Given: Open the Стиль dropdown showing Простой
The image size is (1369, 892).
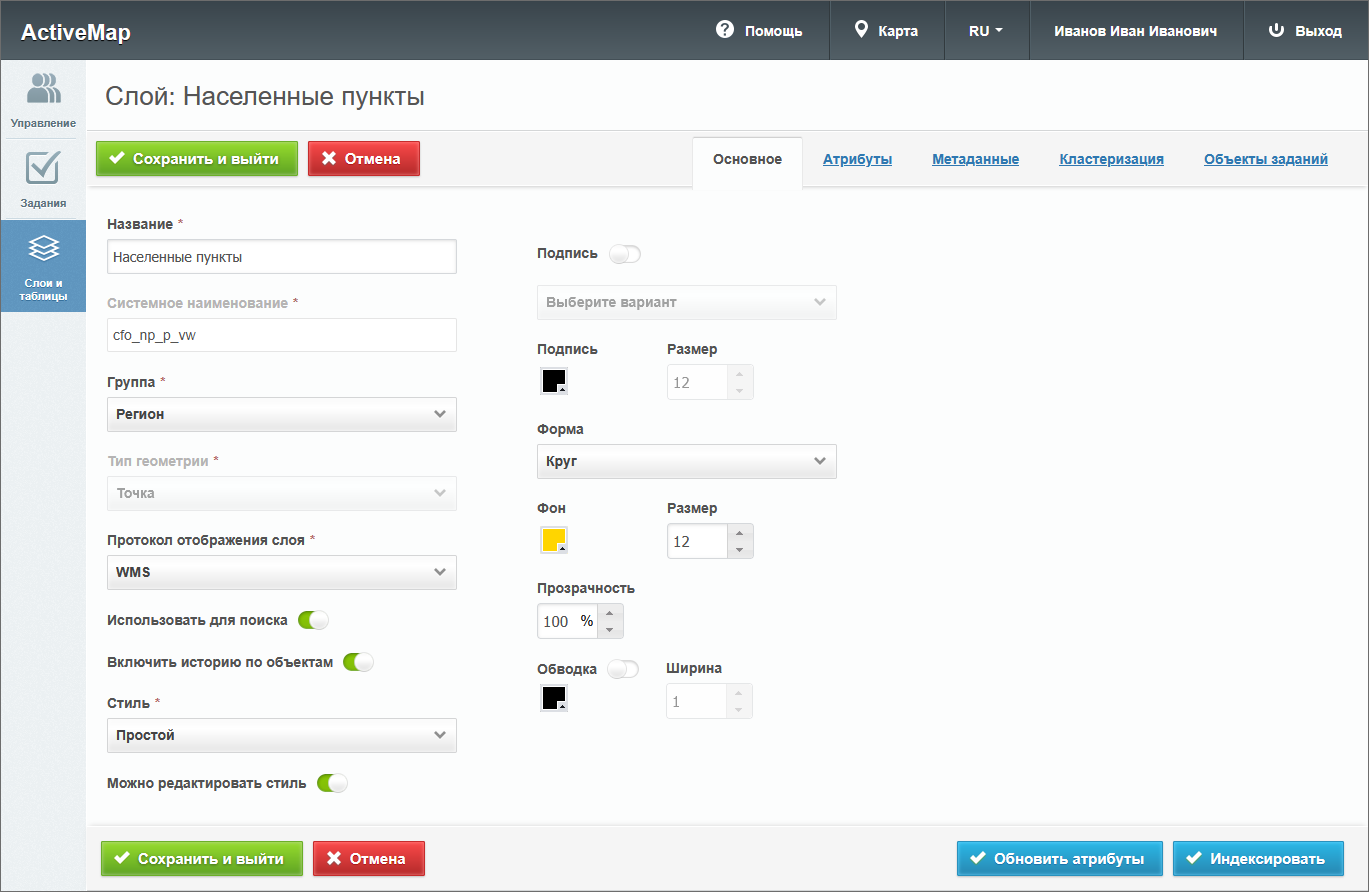Looking at the screenshot, I should 281,735.
